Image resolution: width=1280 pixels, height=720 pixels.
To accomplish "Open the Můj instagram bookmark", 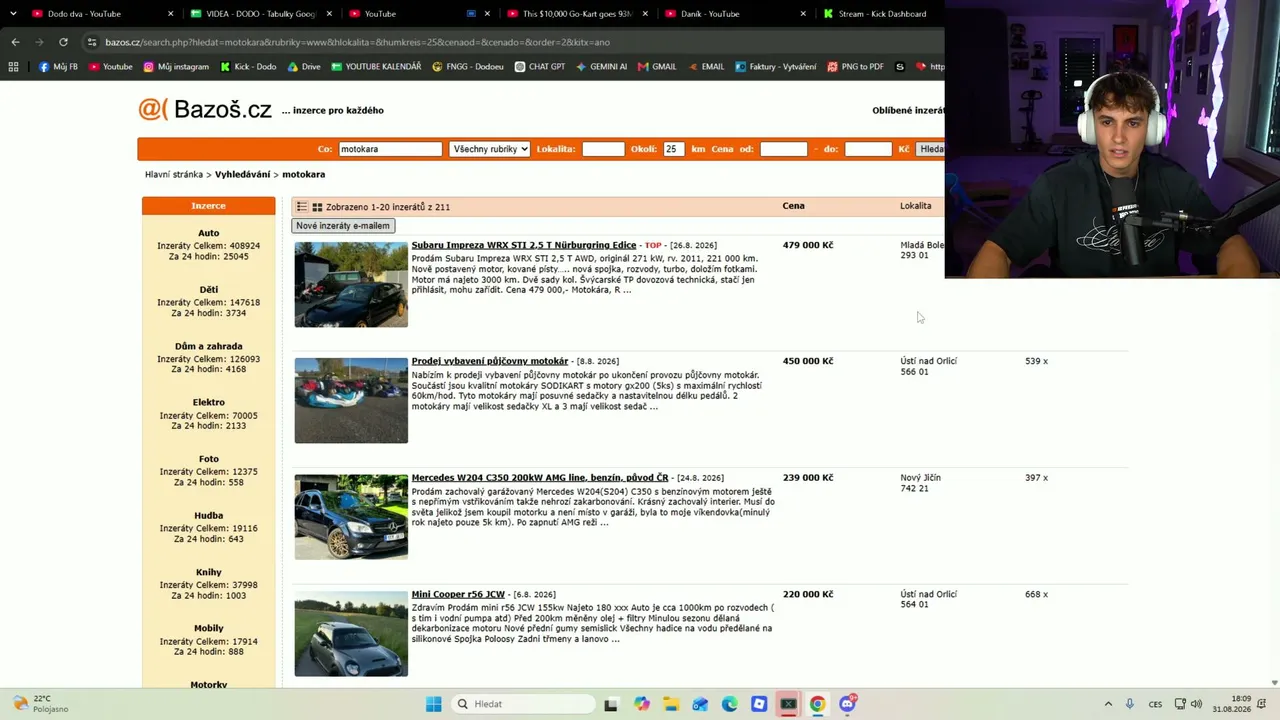I will [176, 67].
